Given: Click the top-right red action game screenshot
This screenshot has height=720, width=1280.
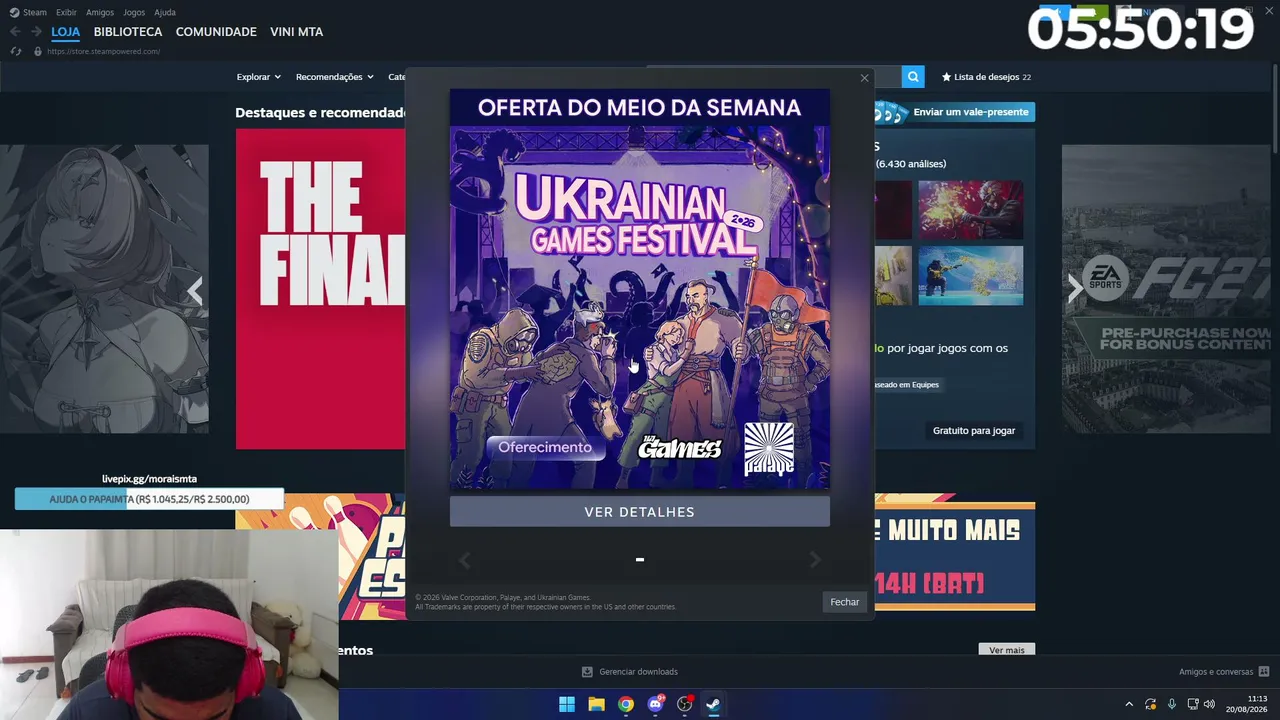Looking at the screenshot, I should [x=970, y=209].
